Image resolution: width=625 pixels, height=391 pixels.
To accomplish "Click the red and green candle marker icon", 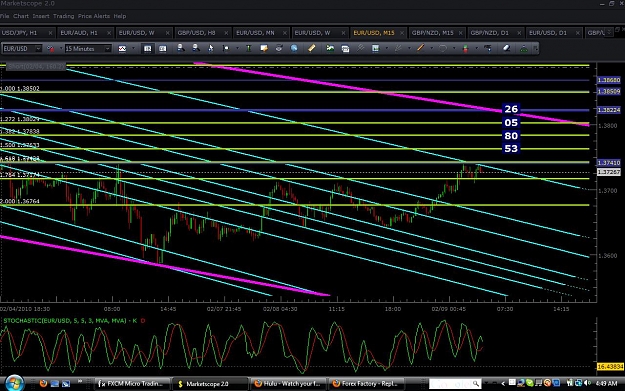I will tap(465, 49).
